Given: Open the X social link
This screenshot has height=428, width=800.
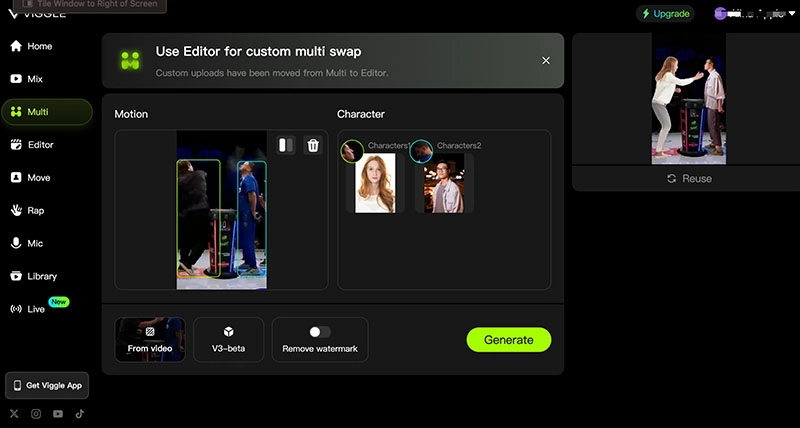Looking at the screenshot, I should (14, 414).
